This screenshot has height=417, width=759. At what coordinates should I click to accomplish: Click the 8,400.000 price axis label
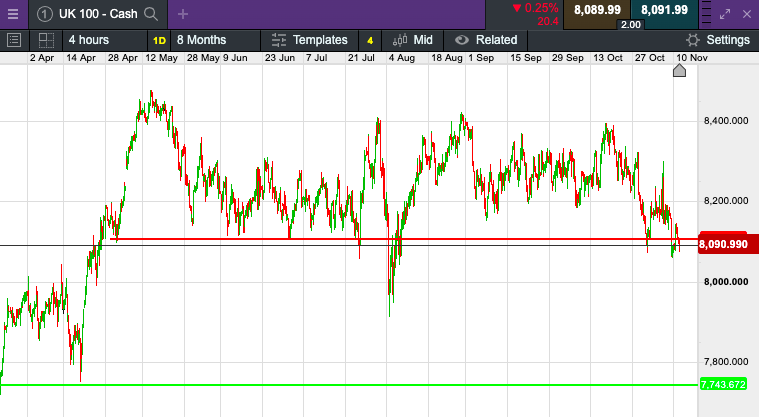(726, 121)
